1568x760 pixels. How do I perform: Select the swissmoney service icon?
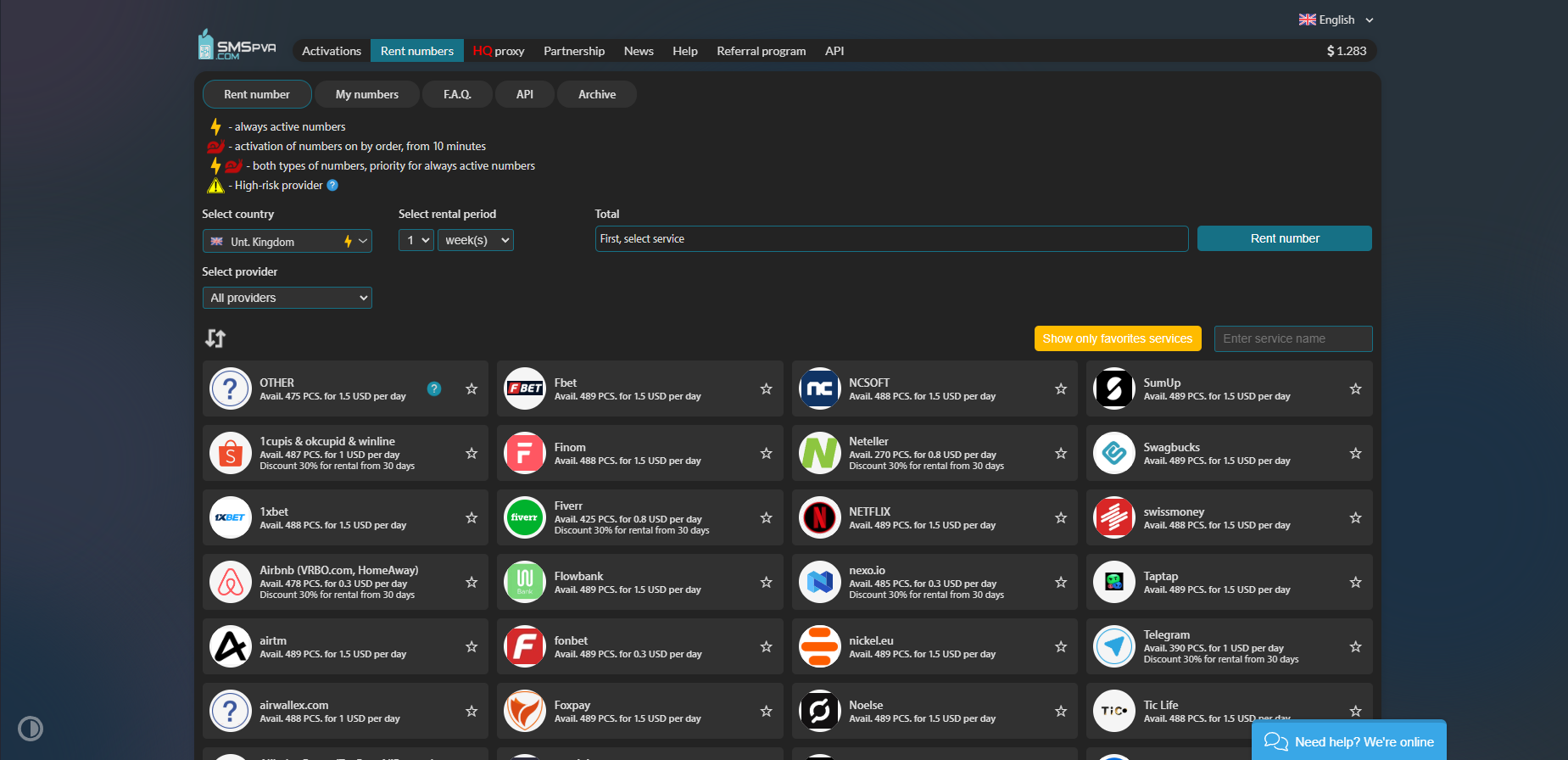pyautogui.click(x=1114, y=517)
